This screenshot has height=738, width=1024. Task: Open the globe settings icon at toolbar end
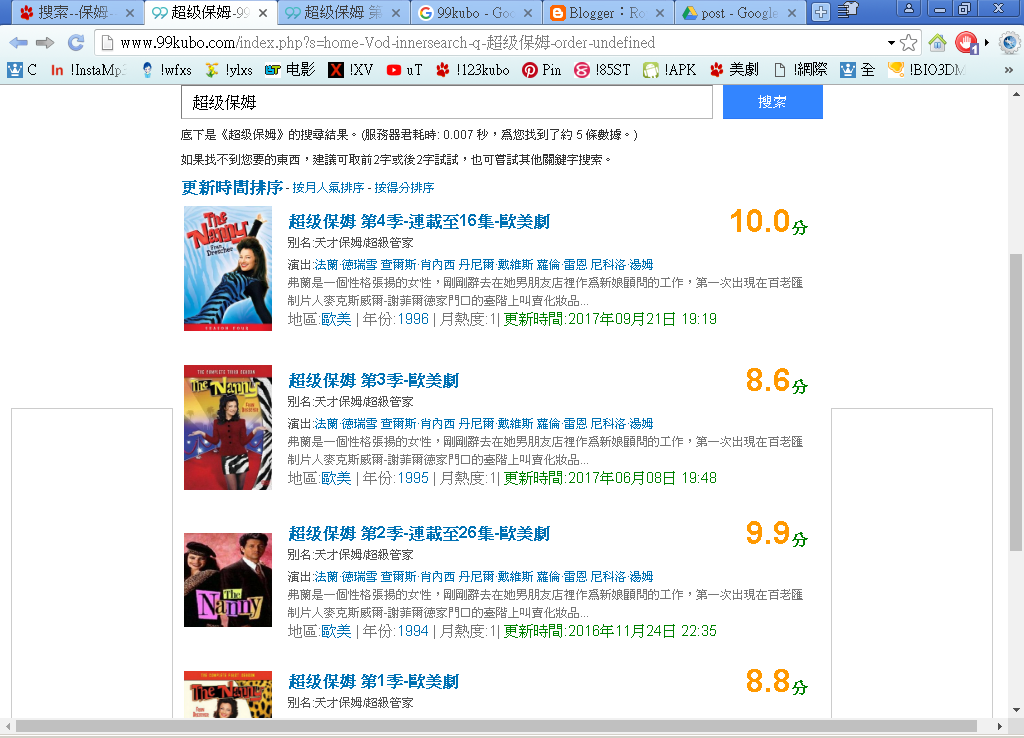point(1009,43)
